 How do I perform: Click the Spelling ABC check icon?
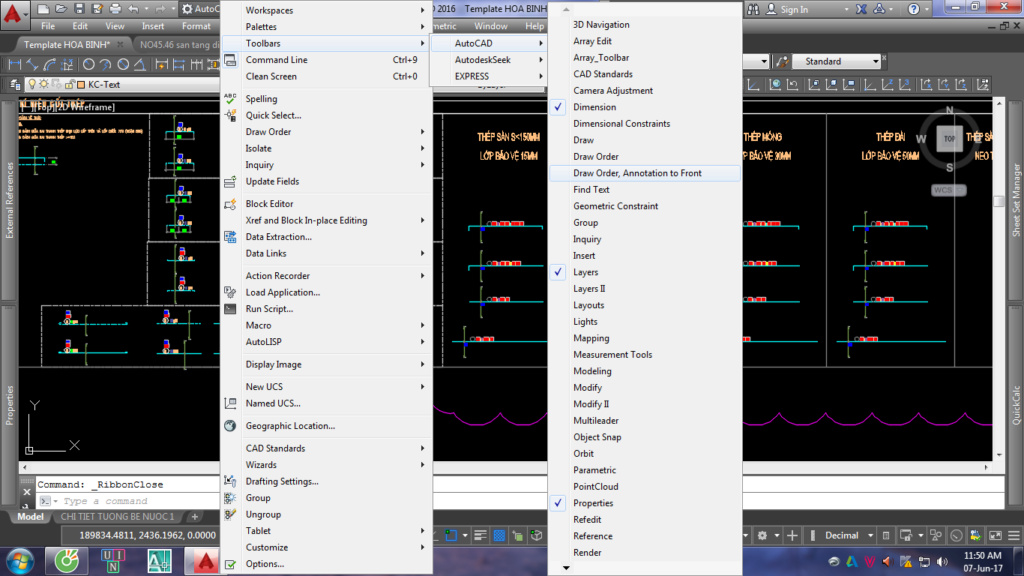point(230,99)
